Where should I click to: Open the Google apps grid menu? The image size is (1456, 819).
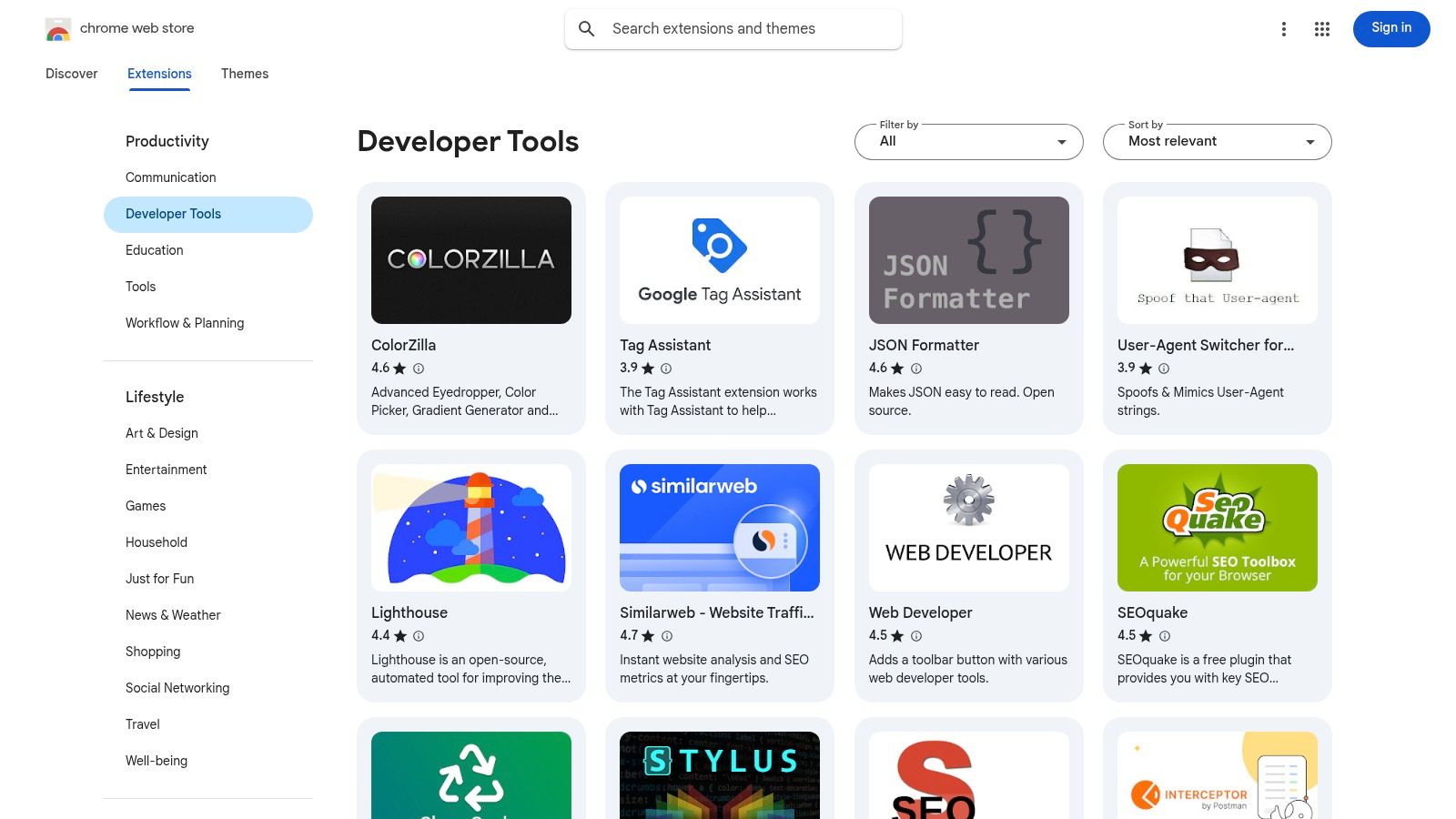1321,28
